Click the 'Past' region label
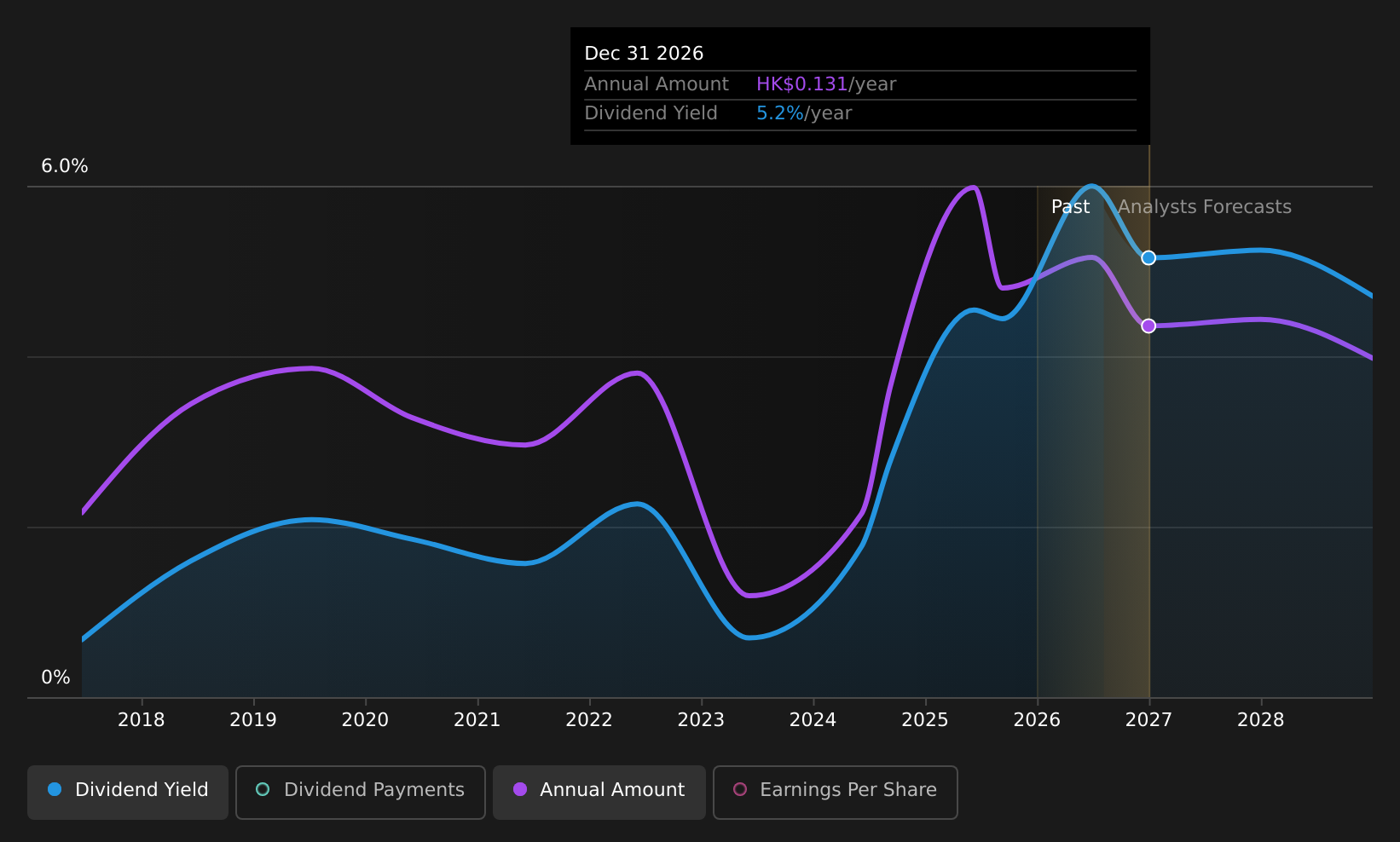 click(1070, 207)
